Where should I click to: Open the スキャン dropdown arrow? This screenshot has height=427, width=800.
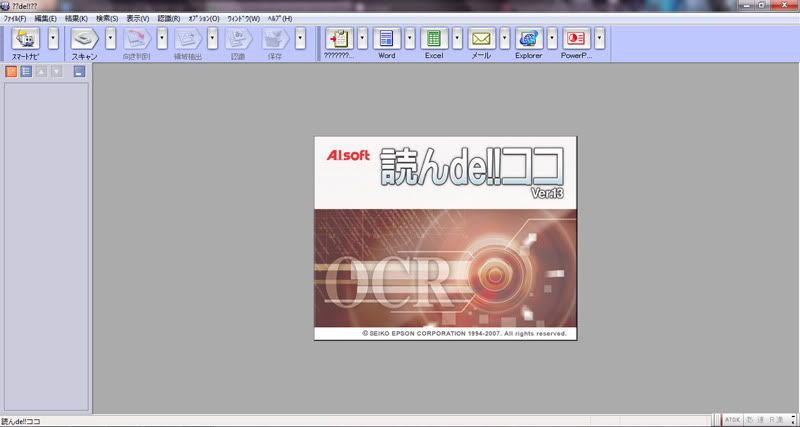[x=111, y=39]
